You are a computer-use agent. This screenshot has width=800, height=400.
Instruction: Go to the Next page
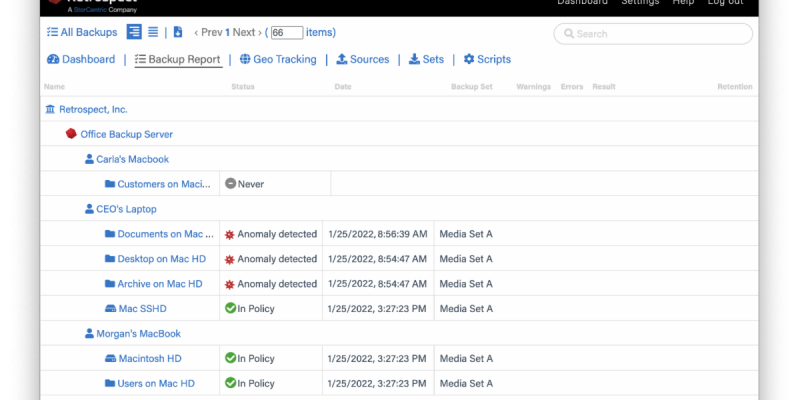point(247,32)
